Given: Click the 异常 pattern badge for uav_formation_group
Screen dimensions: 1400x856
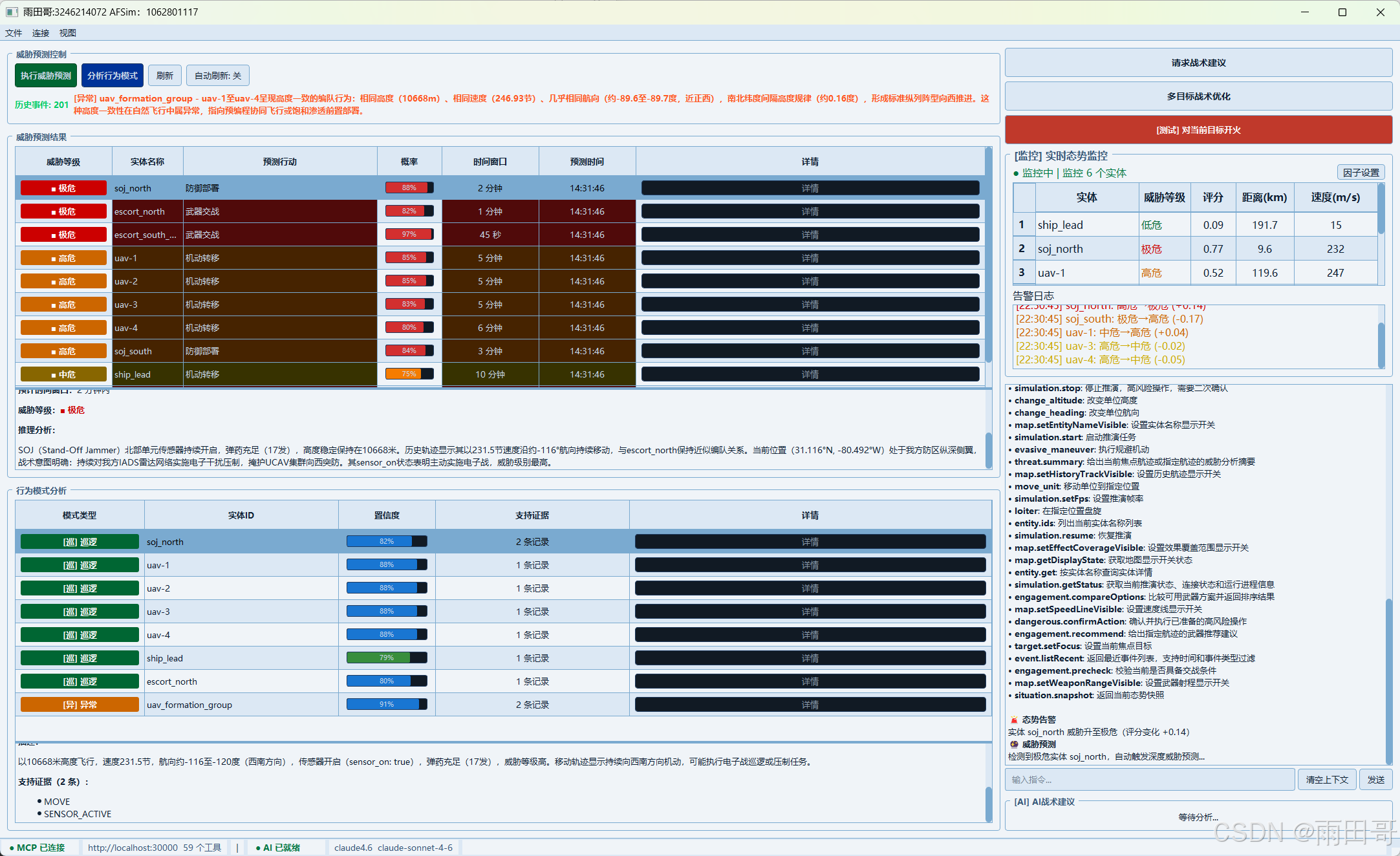Looking at the screenshot, I should pyautogui.click(x=80, y=705).
